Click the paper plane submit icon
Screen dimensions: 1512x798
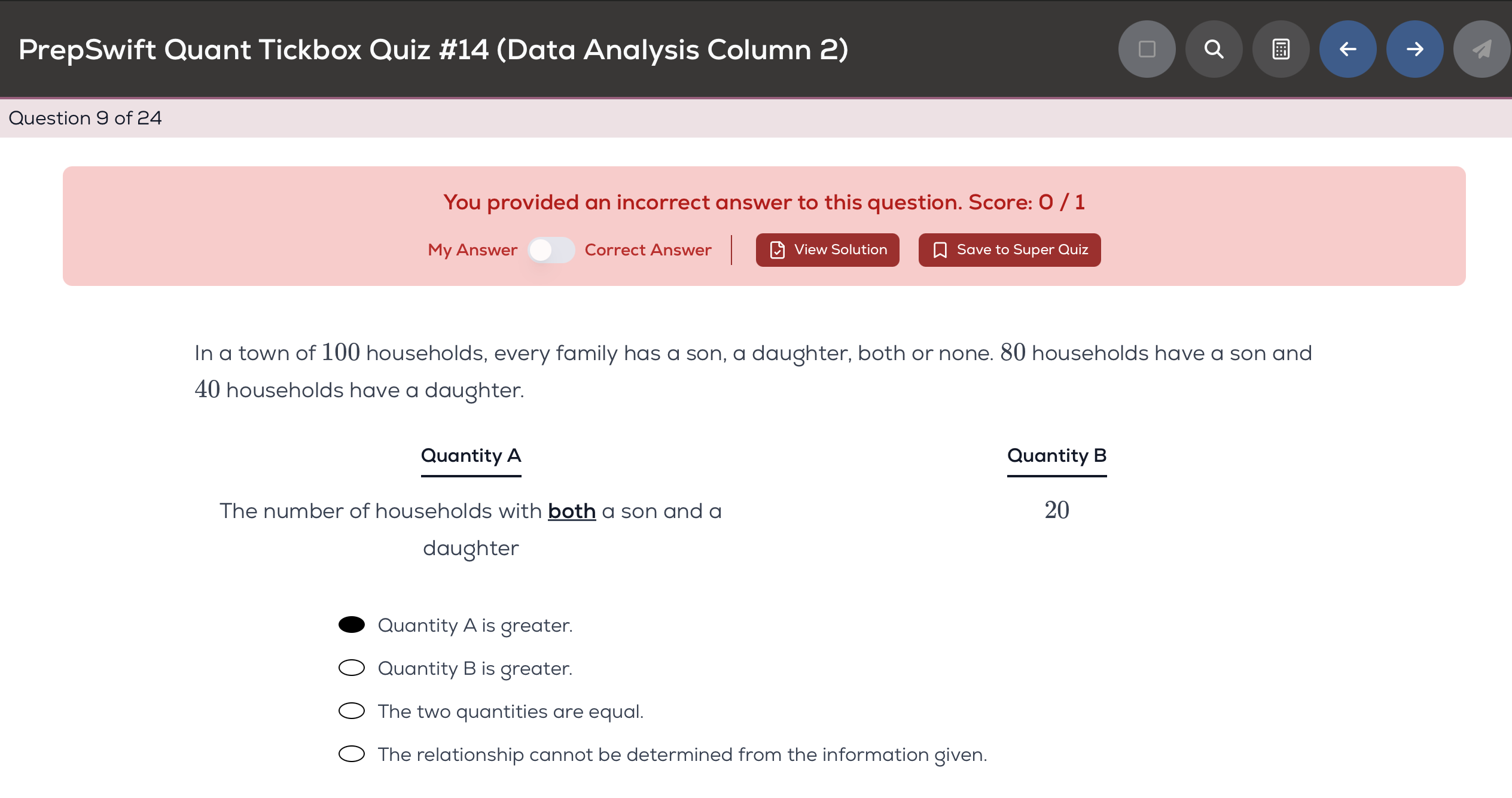click(1481, 49)
